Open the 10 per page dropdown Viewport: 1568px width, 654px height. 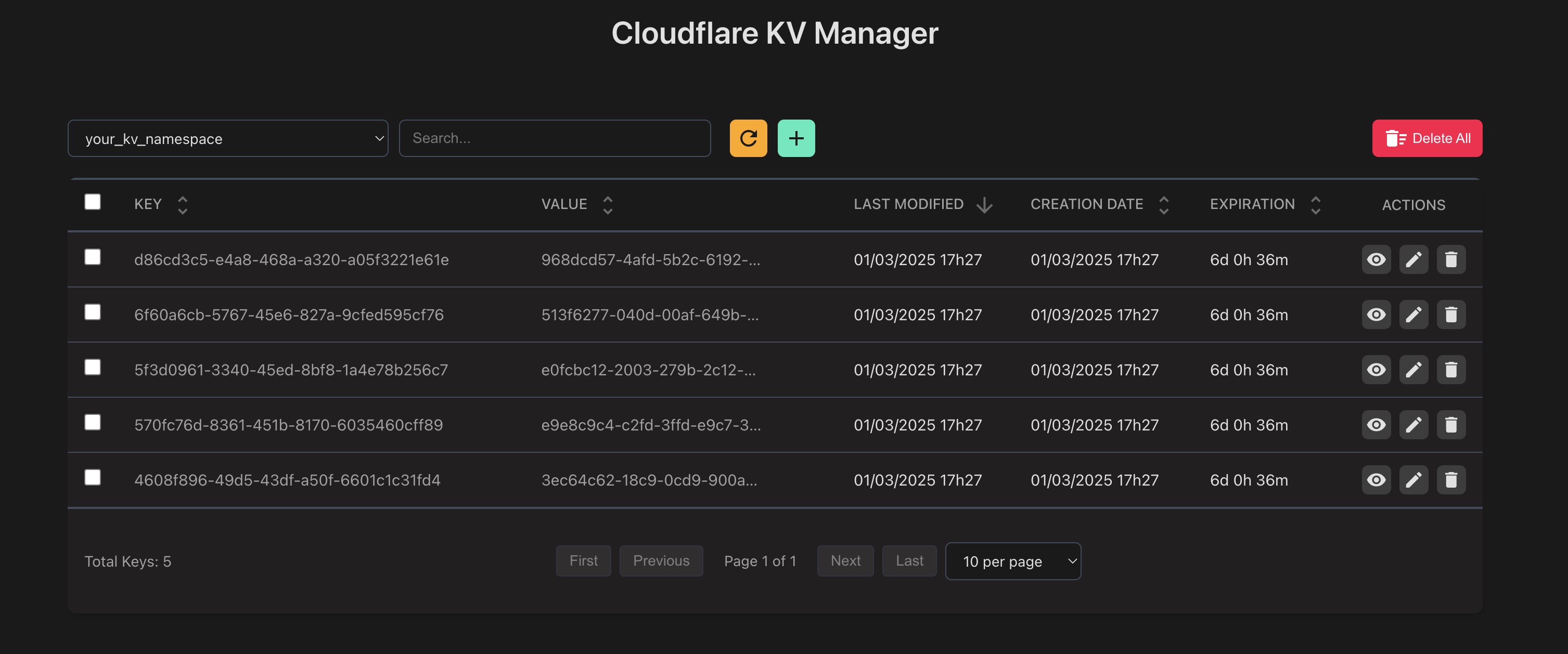(1012, 561)
